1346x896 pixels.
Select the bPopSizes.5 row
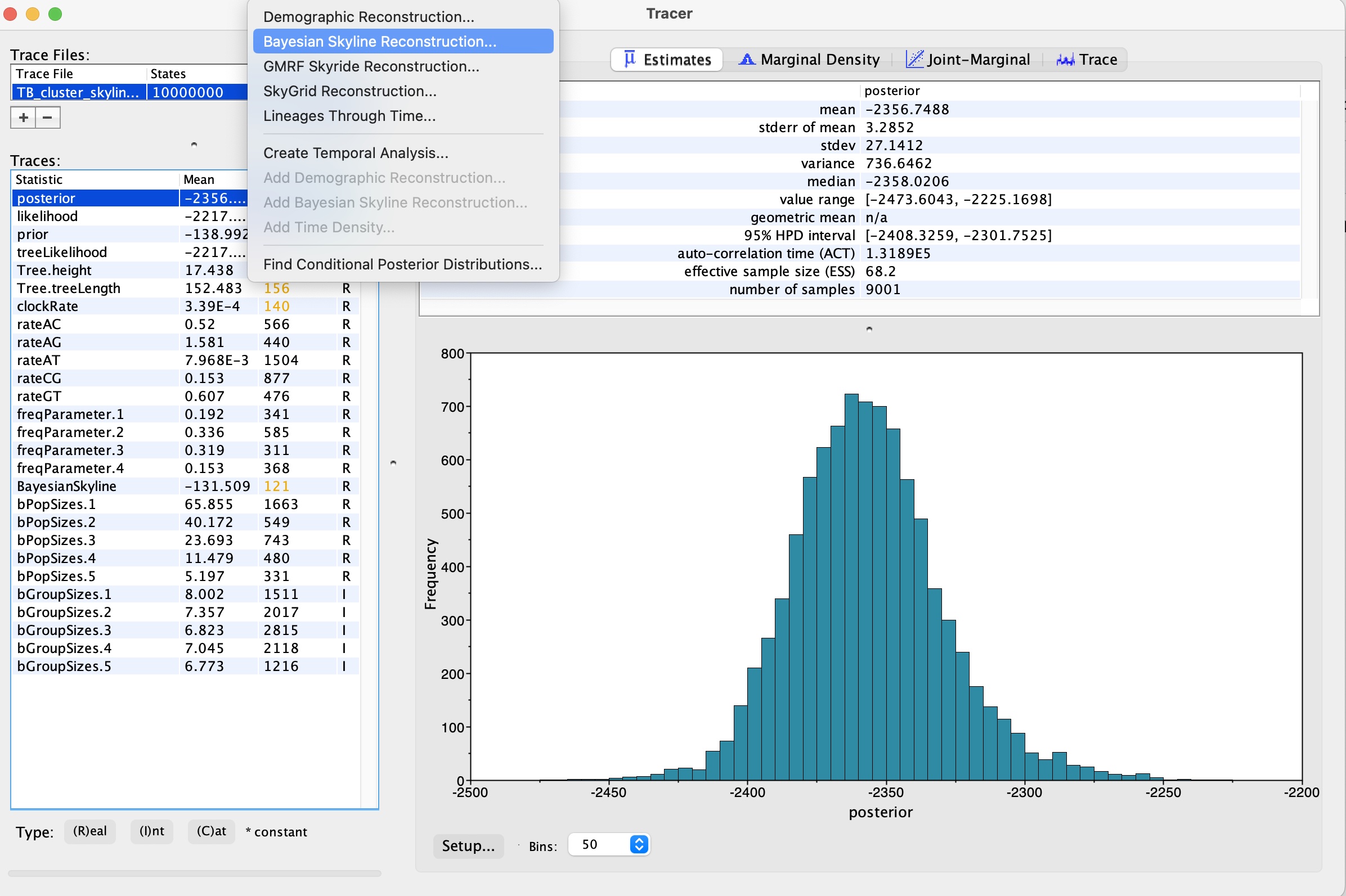point(185,576)
